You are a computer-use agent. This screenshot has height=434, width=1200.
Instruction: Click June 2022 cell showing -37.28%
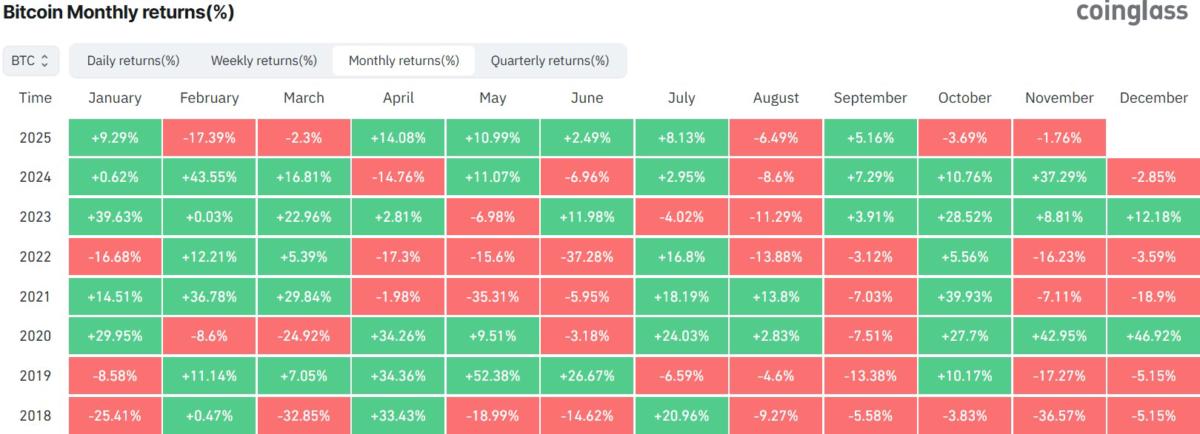(x=587, y=257)
